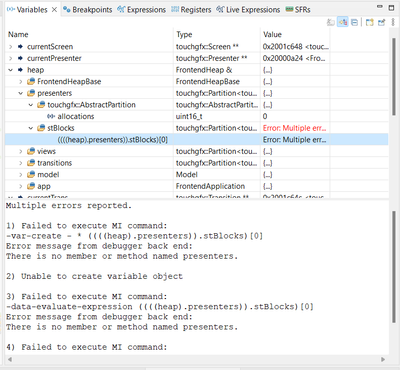Click the horizontal scrollbar right arrow
The image size is (400, 370).
pos(383,359)
